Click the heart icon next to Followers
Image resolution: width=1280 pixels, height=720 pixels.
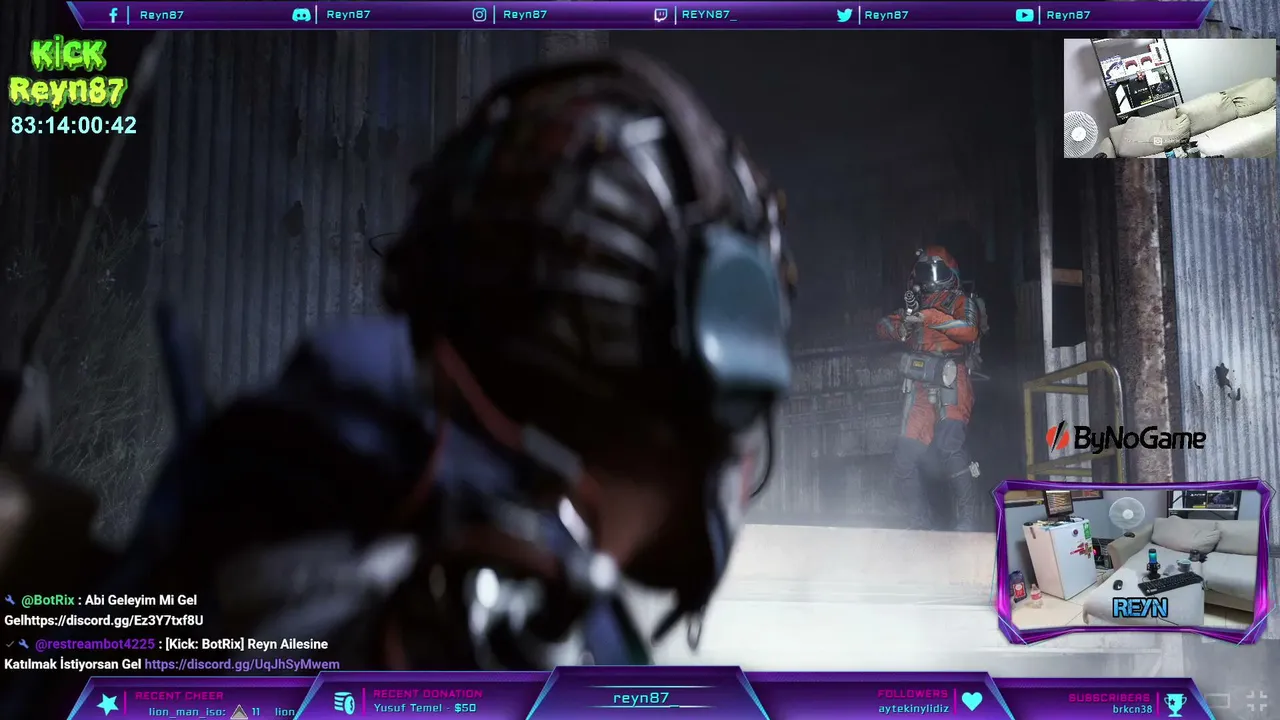(972, 702)
